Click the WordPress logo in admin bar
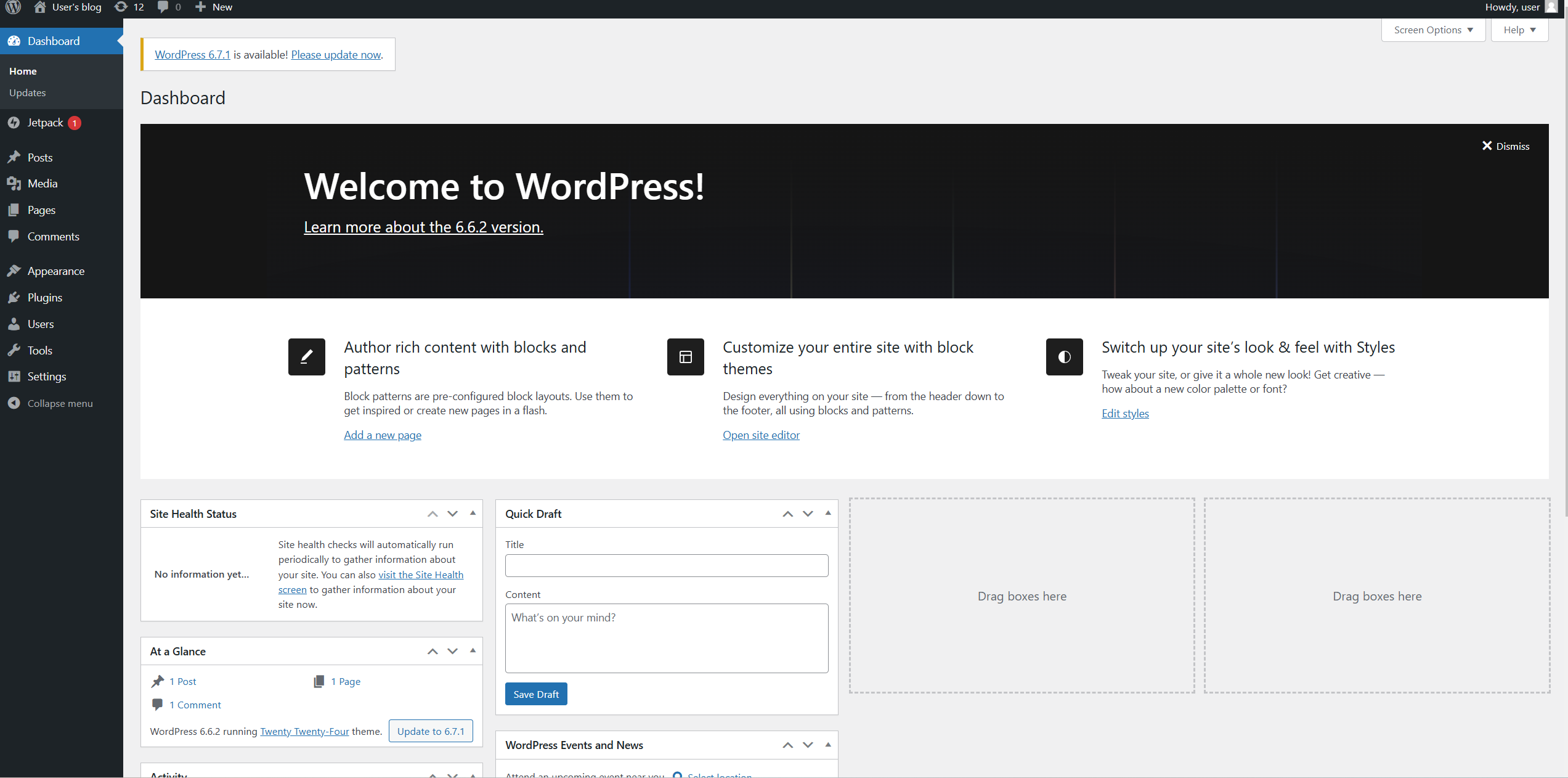This screenshot has width=1568, height=778. 13,7
